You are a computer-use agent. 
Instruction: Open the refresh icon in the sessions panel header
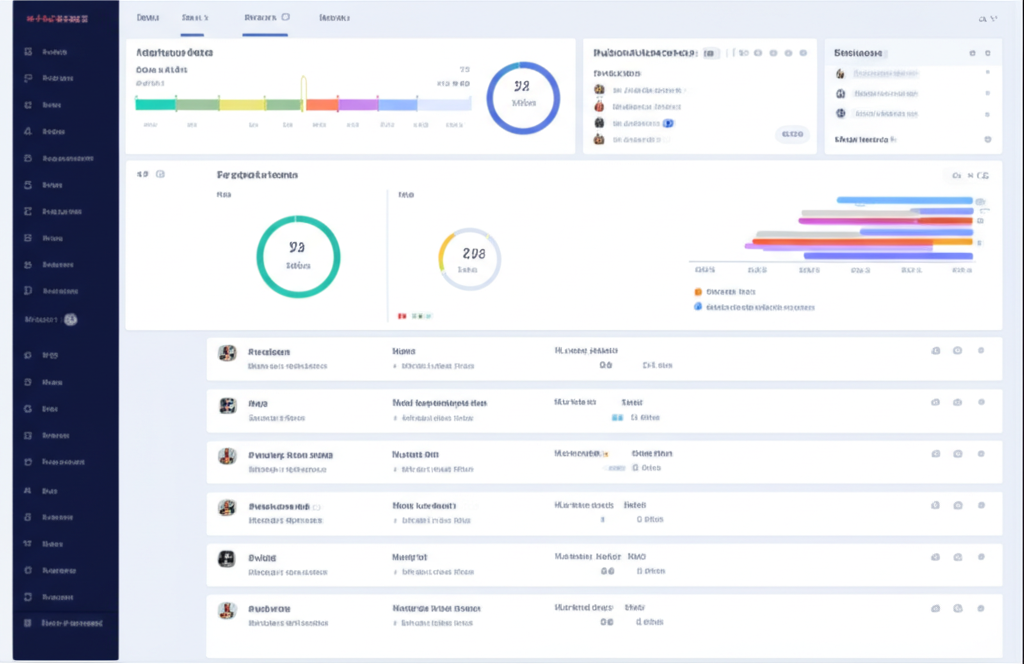[x=972, y=53]
